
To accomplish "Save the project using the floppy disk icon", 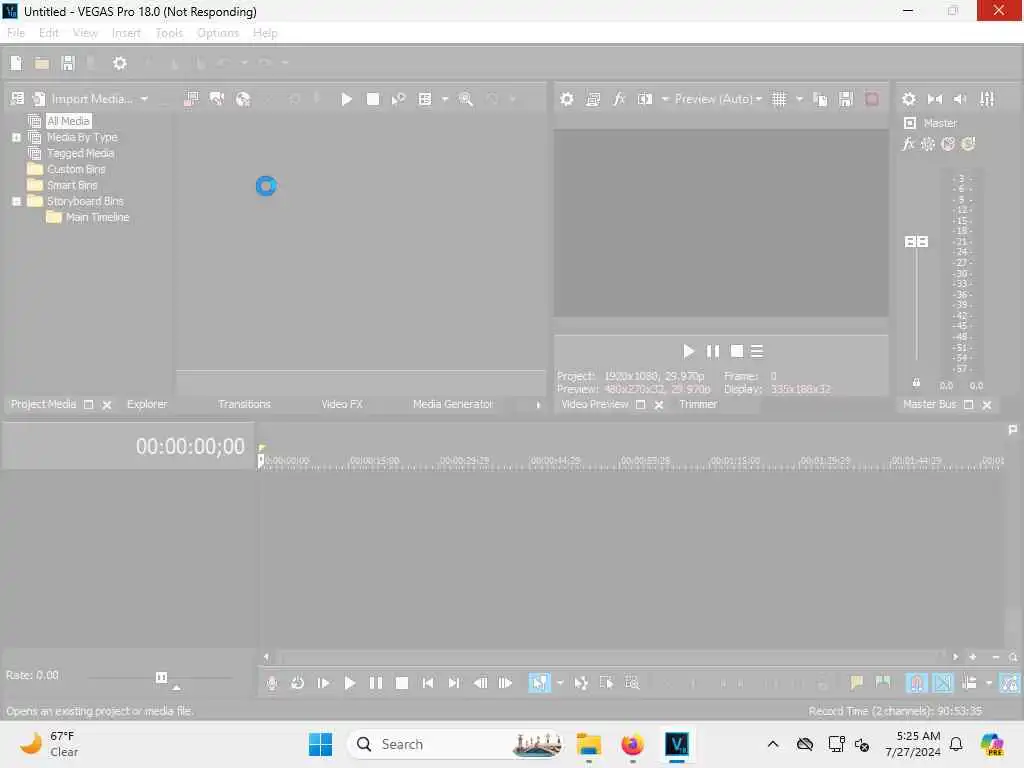I will tap(68, 63).
